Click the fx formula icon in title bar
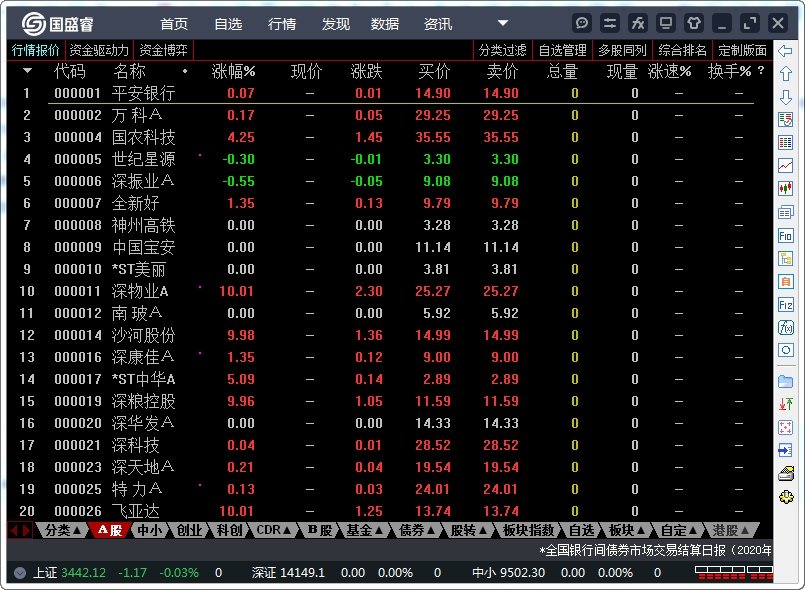The image size is (805, 590). (x=637, y=22)
